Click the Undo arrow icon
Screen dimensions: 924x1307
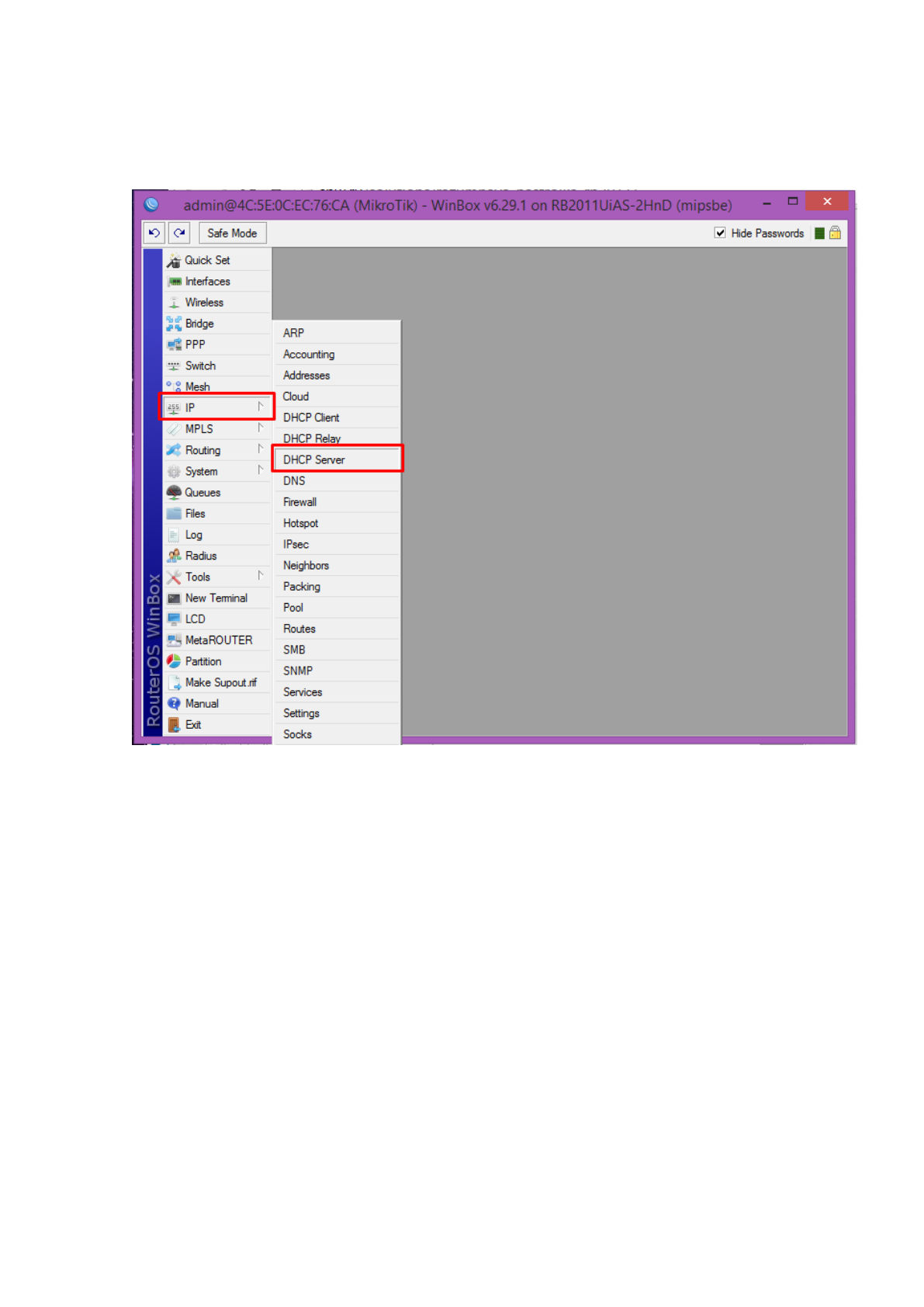[x=154, y=233]
